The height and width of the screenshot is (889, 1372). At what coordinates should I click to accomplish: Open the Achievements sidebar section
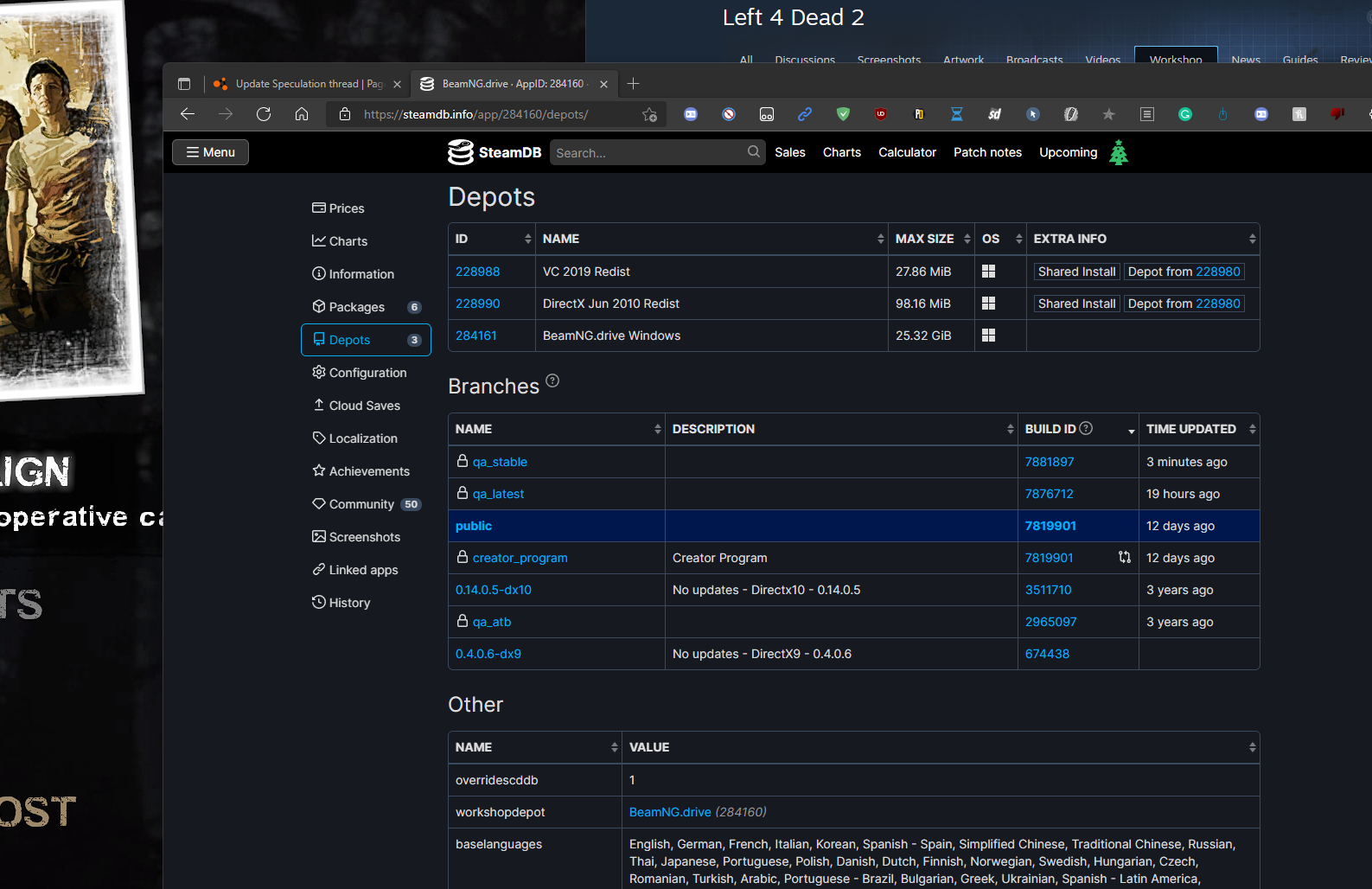[366, 471]
